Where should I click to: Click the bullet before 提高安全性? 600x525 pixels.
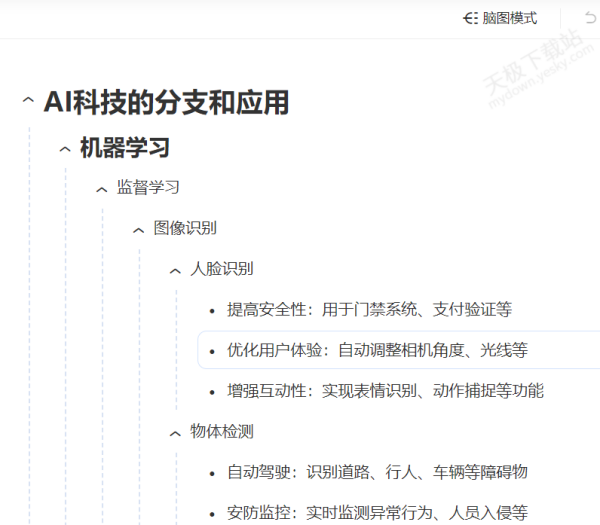coord(212,311)
